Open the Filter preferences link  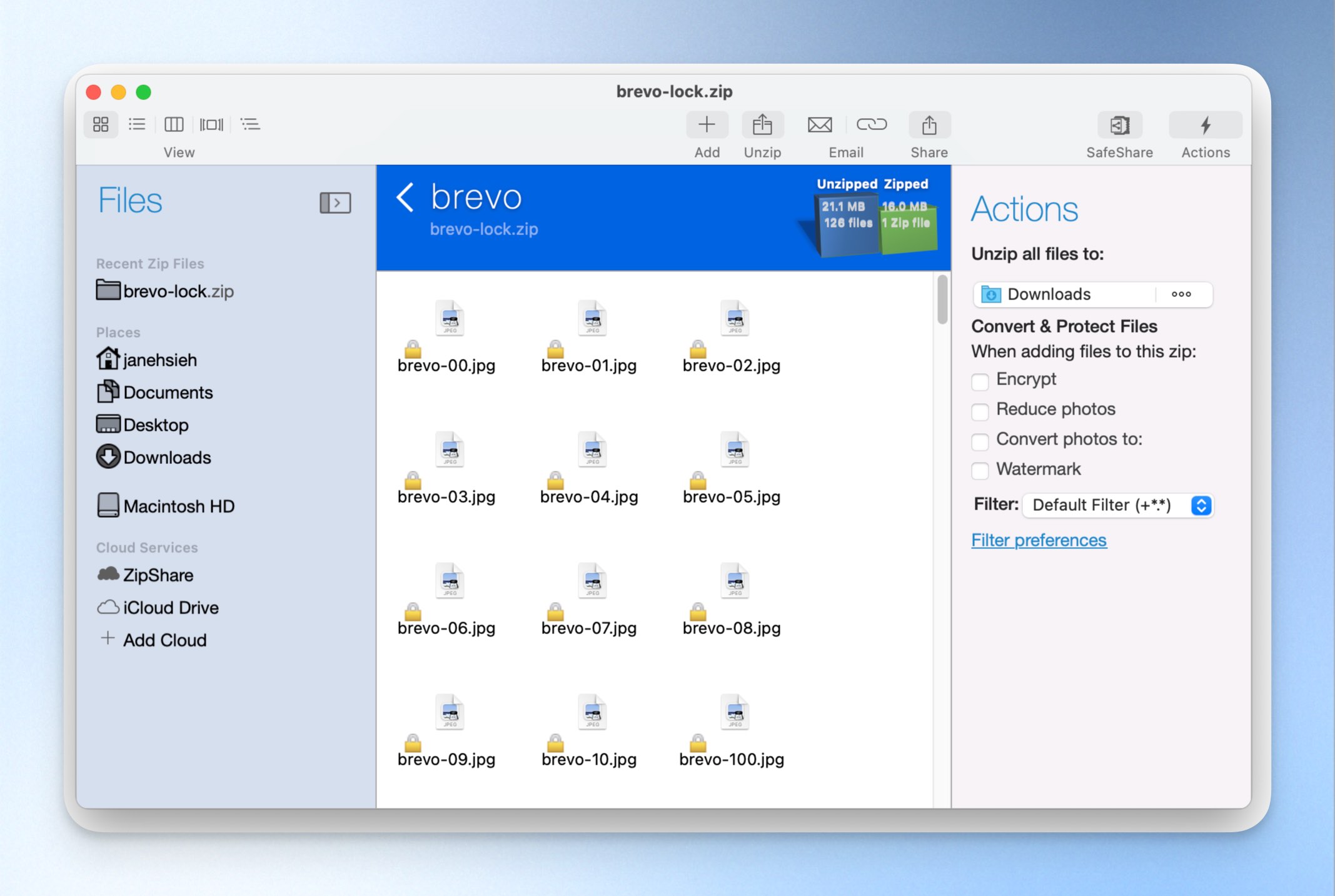click(1039, 540)
